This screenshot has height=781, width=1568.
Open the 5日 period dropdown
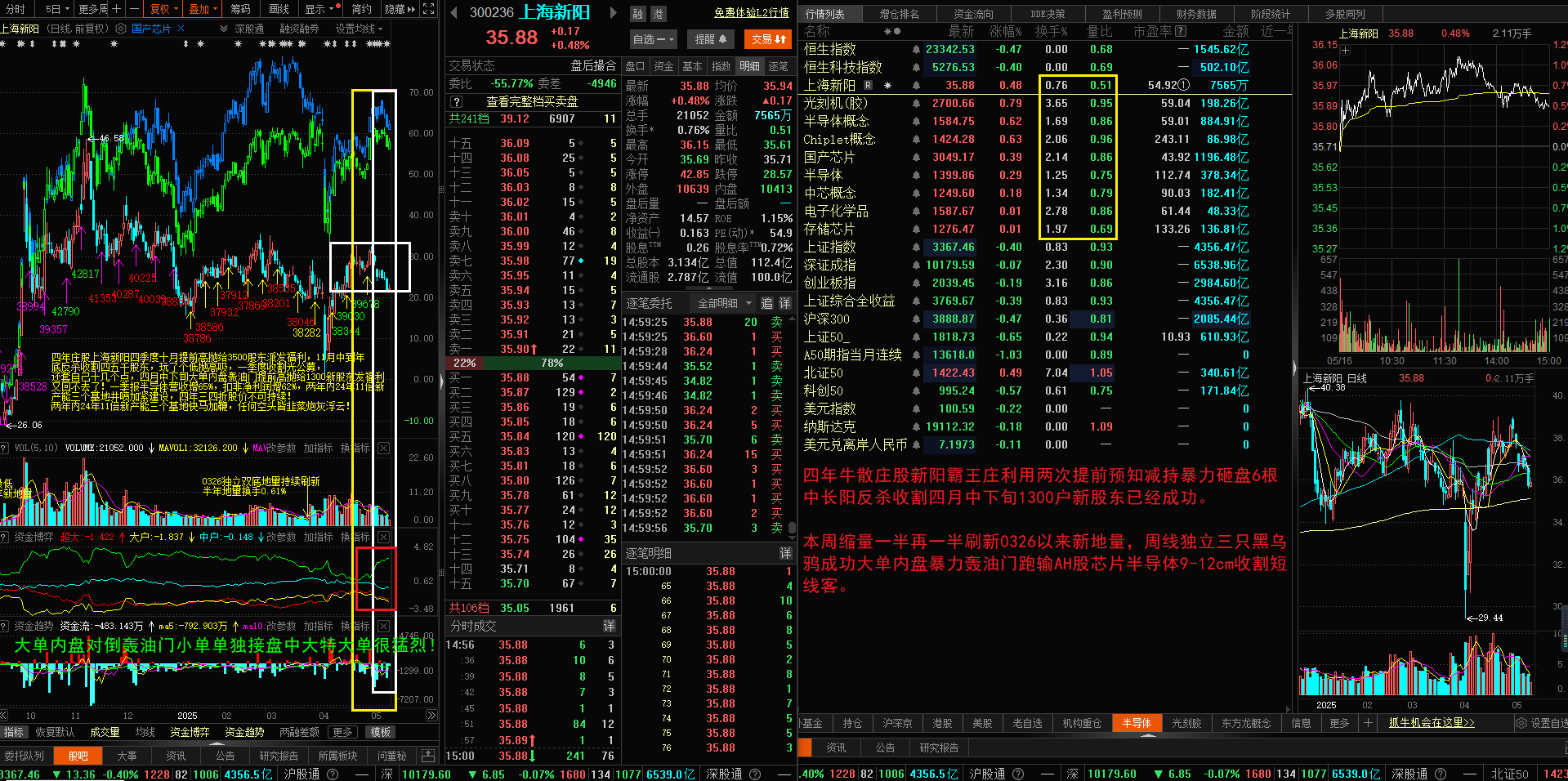pyautogui.click(x=57, y=9)
